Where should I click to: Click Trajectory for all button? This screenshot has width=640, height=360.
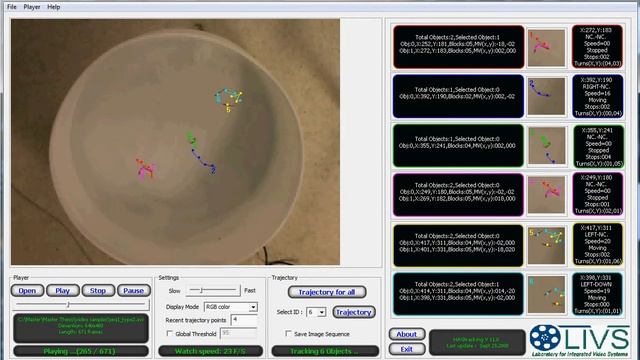coord(327,292)
